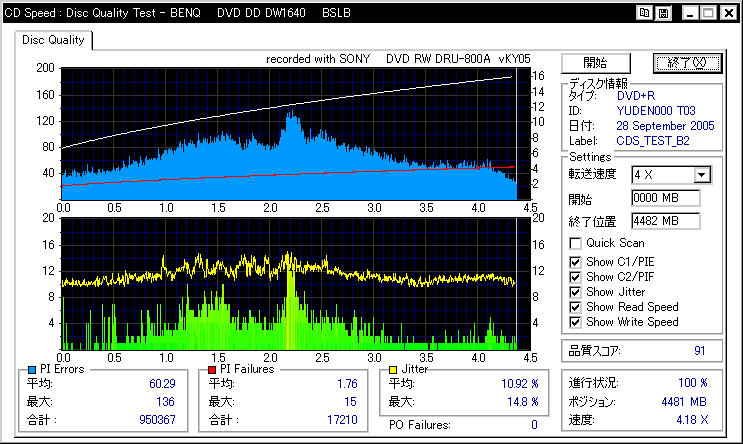Image resolution: width=743 pixels, height=444 pixels.
Task: Click the copy-to-clipboard icon in title bar
Action: click(644, 13)
